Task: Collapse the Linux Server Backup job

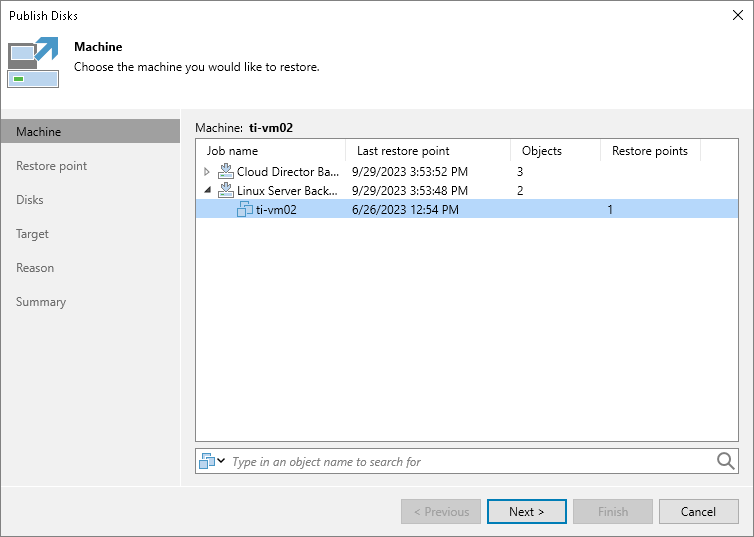Action: [207, 190]
